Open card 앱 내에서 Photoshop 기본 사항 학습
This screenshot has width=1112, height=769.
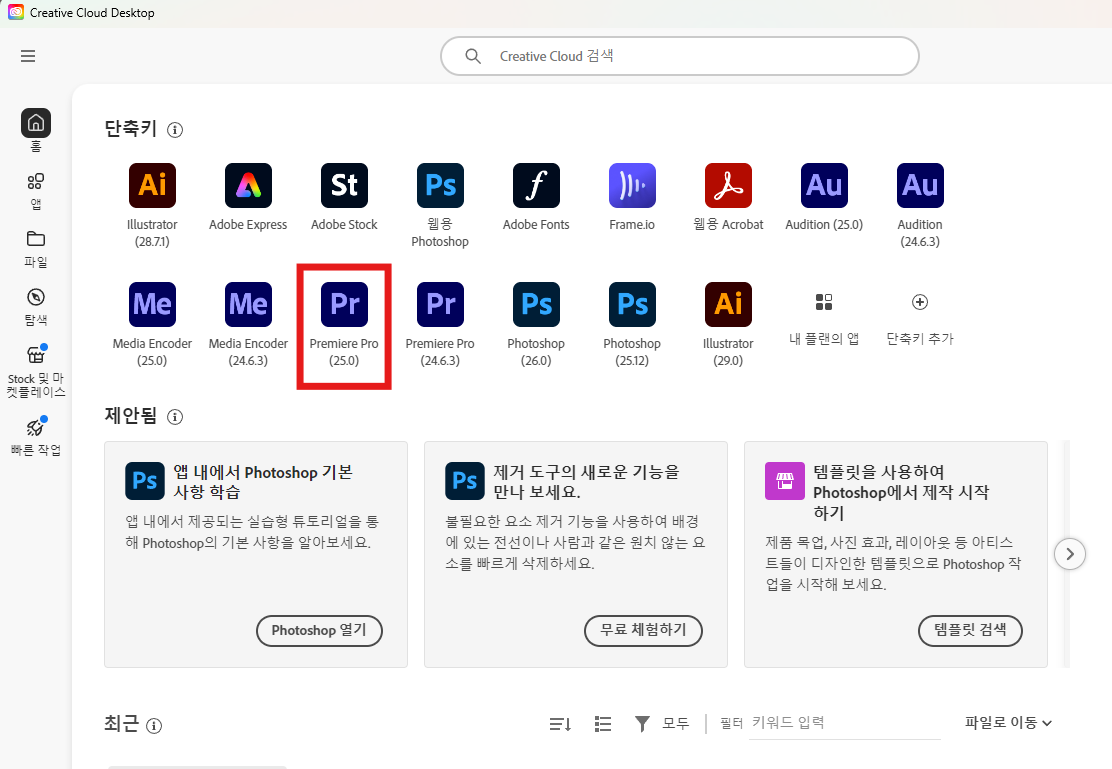256,554
